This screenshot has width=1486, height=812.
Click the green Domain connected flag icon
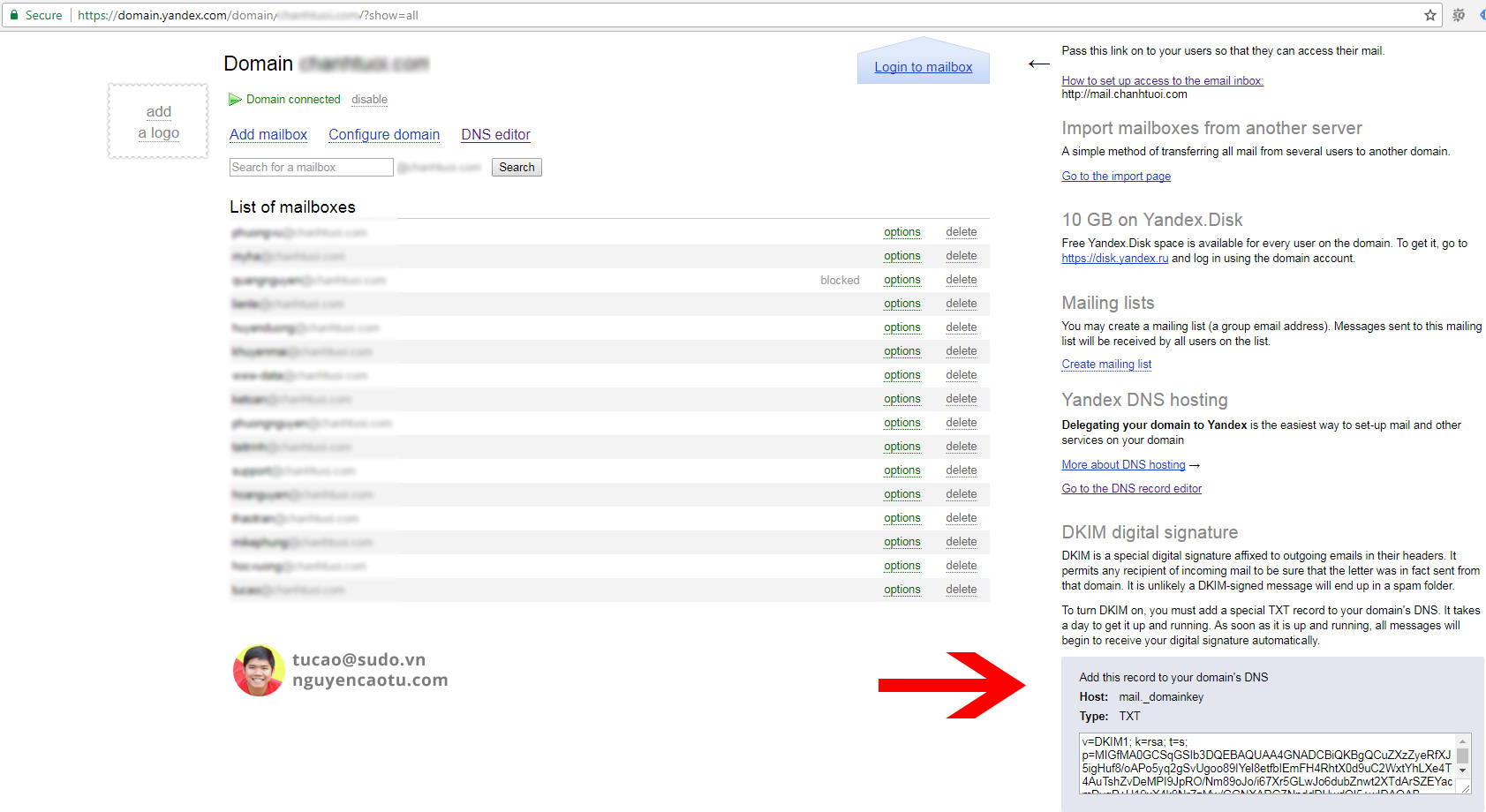pos(235,100)
